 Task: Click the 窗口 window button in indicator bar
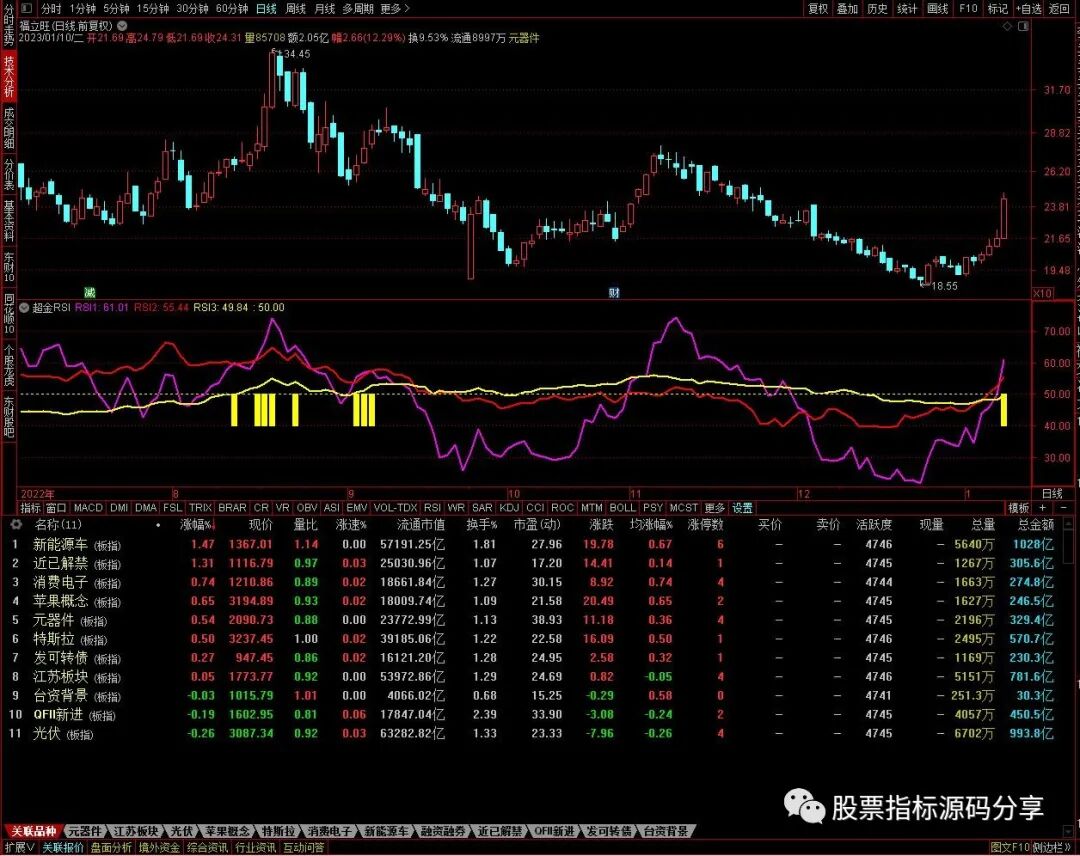click(x=56, y=508)
